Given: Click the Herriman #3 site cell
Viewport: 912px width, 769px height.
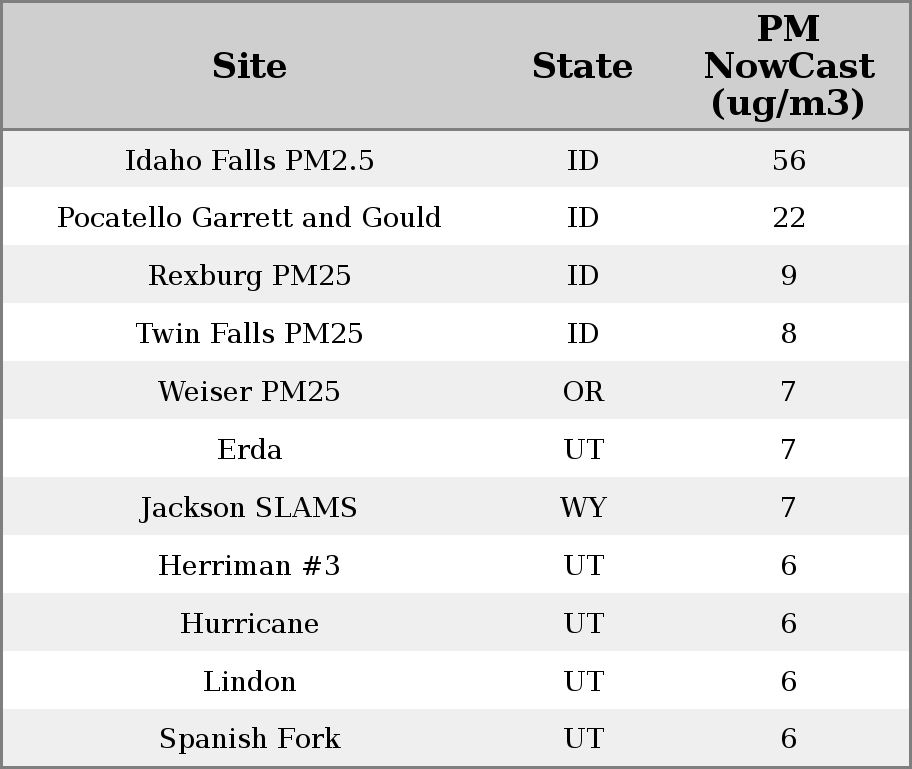Looking at the screenshot, I should [x=249, y=566].
